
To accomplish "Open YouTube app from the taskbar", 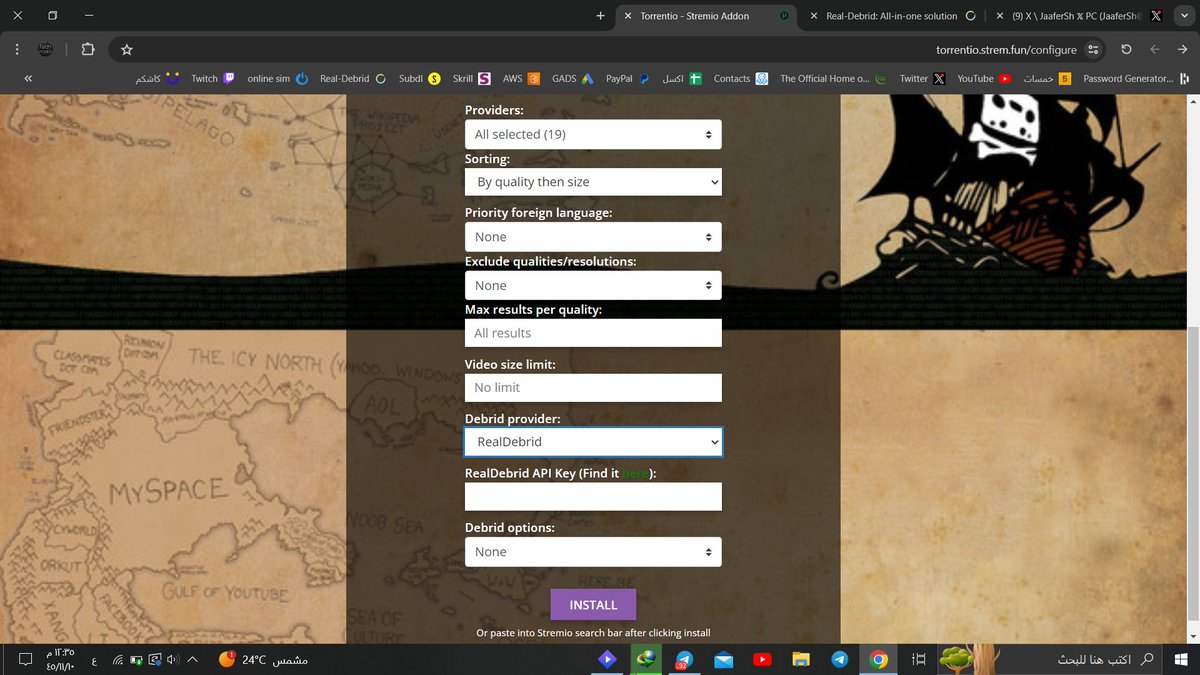I will pyautogui.click(x=762, y=659).
